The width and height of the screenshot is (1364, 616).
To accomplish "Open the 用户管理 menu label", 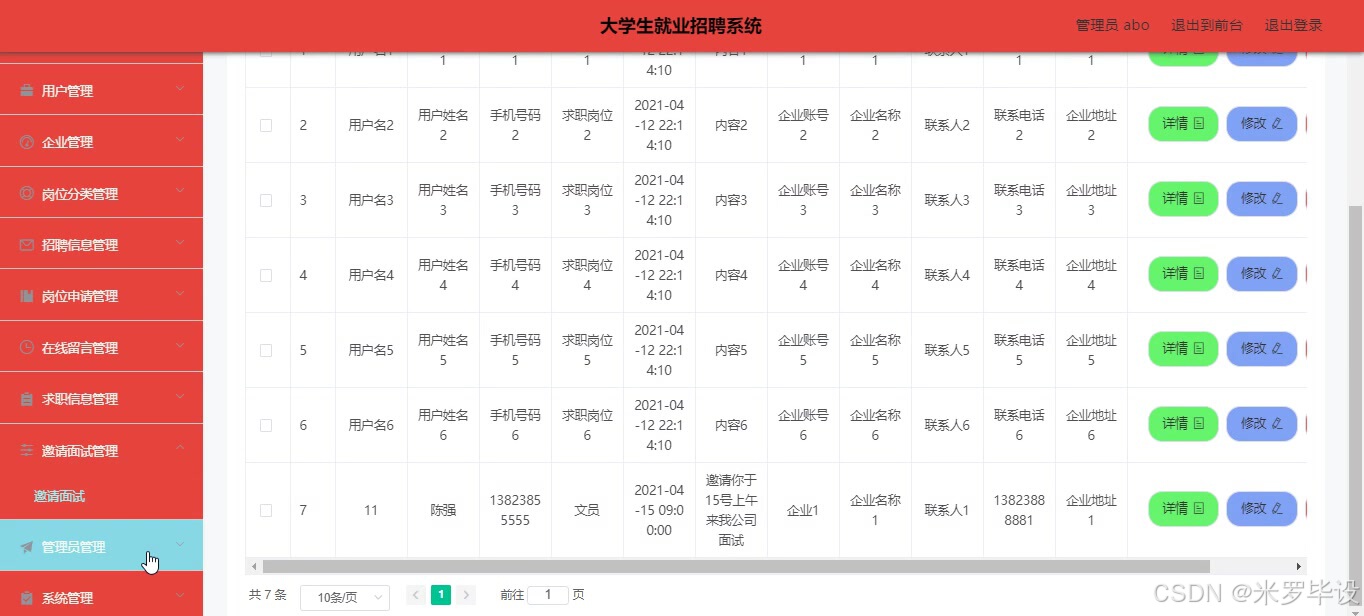I will click(67, 91).
